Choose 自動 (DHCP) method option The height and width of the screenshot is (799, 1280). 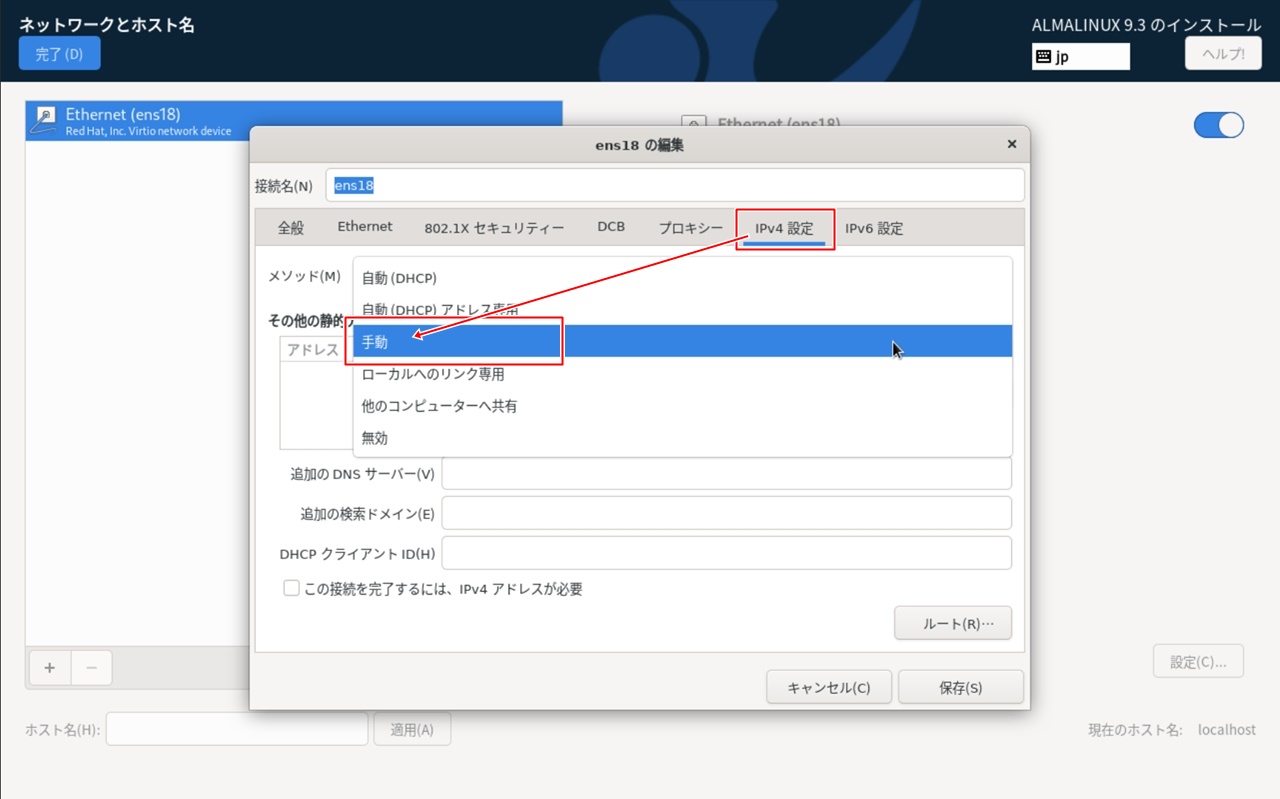pos(399,278)
